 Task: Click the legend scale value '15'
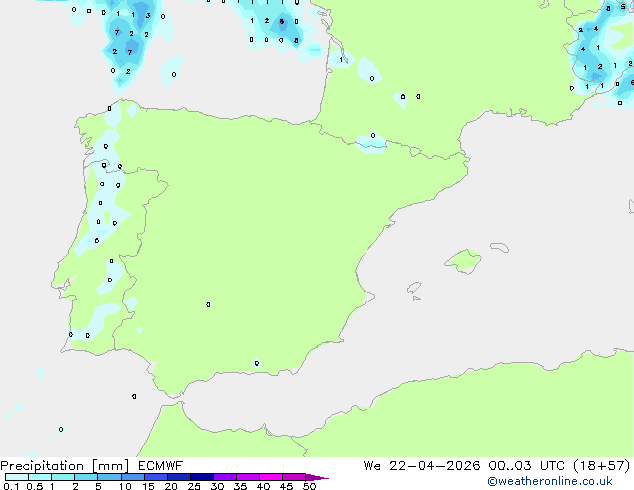[148, 486]
